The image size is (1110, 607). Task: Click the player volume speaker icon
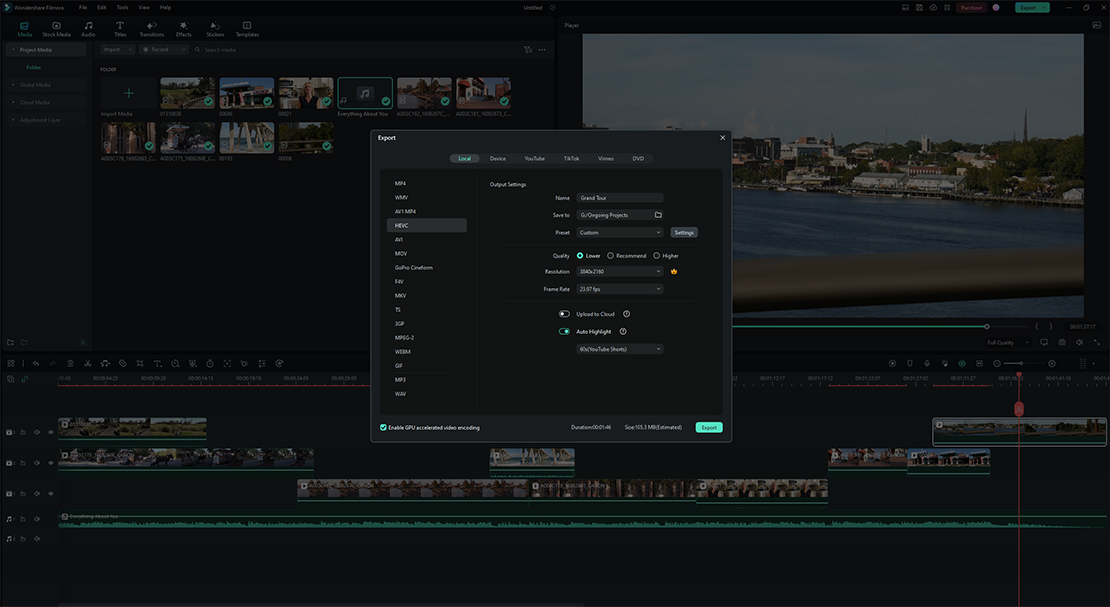click(x=1079, y=342)
